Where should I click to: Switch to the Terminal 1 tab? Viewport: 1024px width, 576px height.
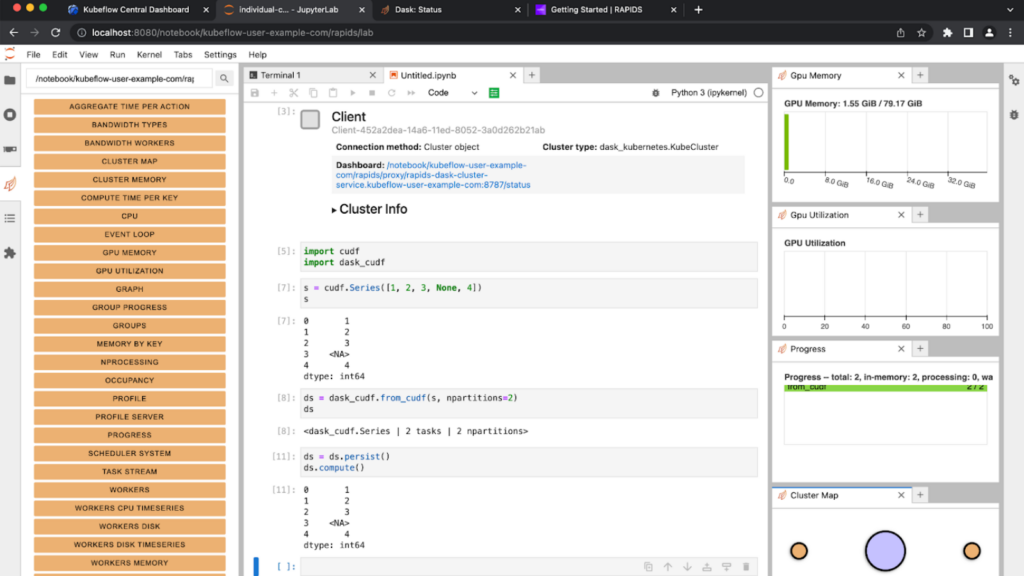pos(312,75)
